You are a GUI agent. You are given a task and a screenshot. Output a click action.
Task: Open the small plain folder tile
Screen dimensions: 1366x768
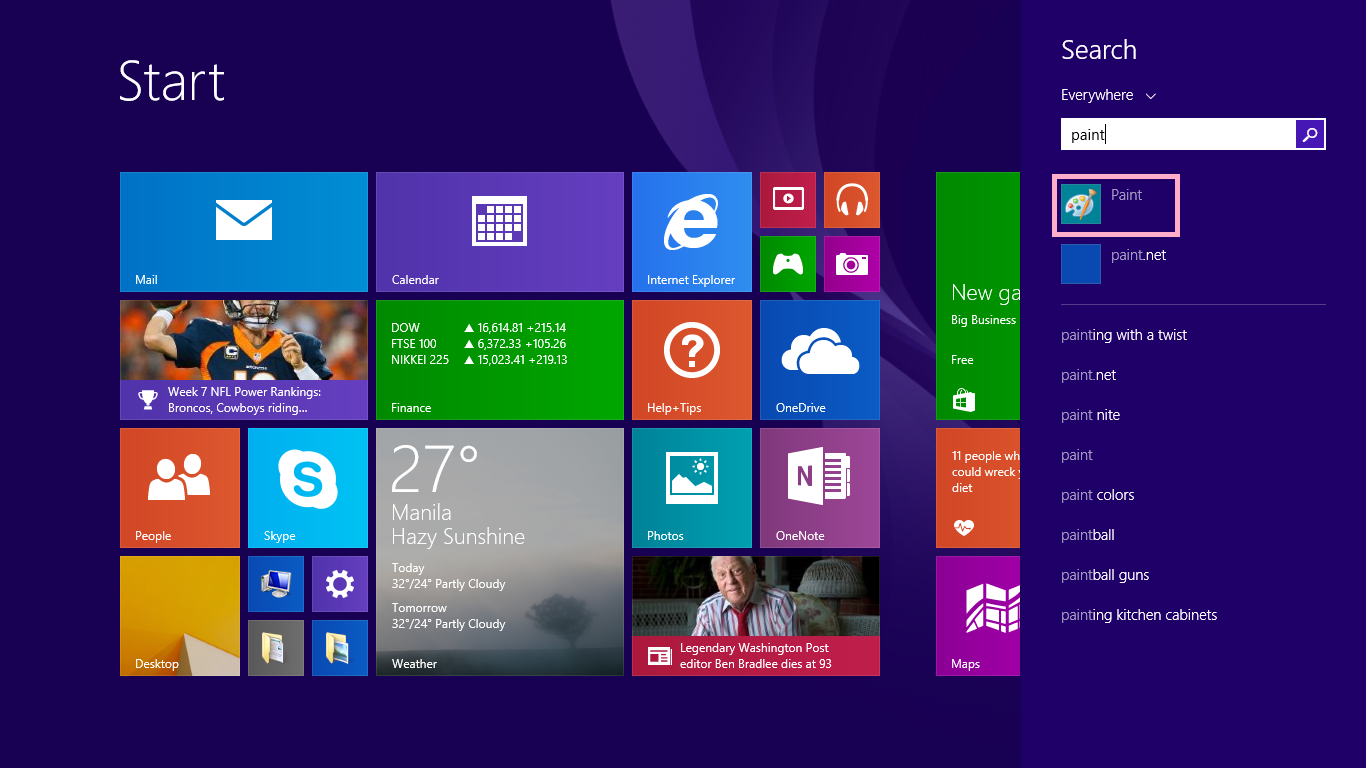pos(276,648)
